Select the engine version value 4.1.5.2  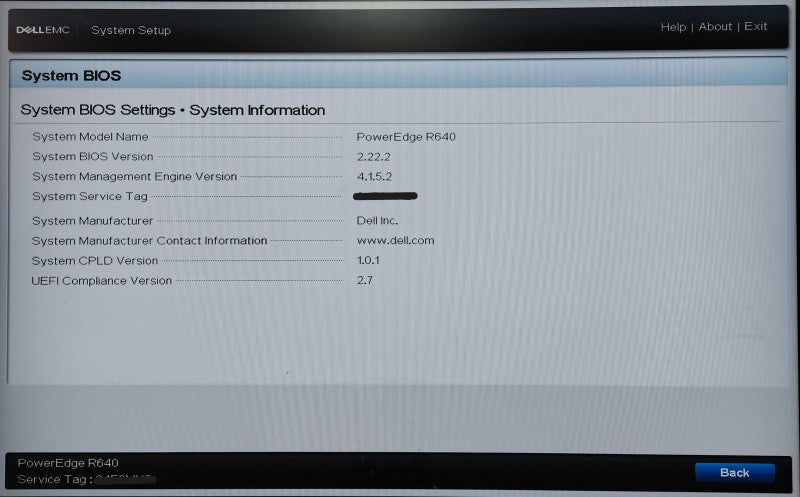point(374,177)
